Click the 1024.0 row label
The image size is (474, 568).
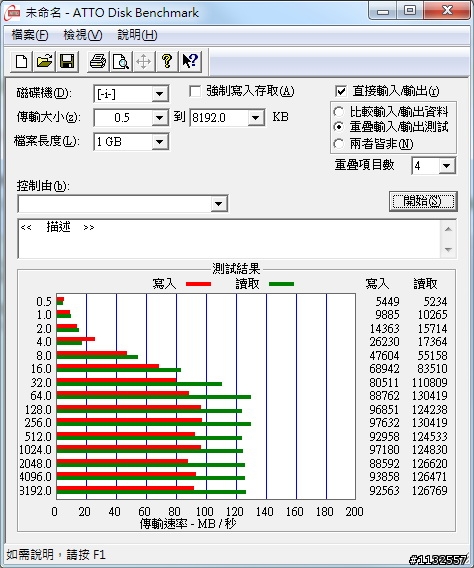[x=35, y=450]
